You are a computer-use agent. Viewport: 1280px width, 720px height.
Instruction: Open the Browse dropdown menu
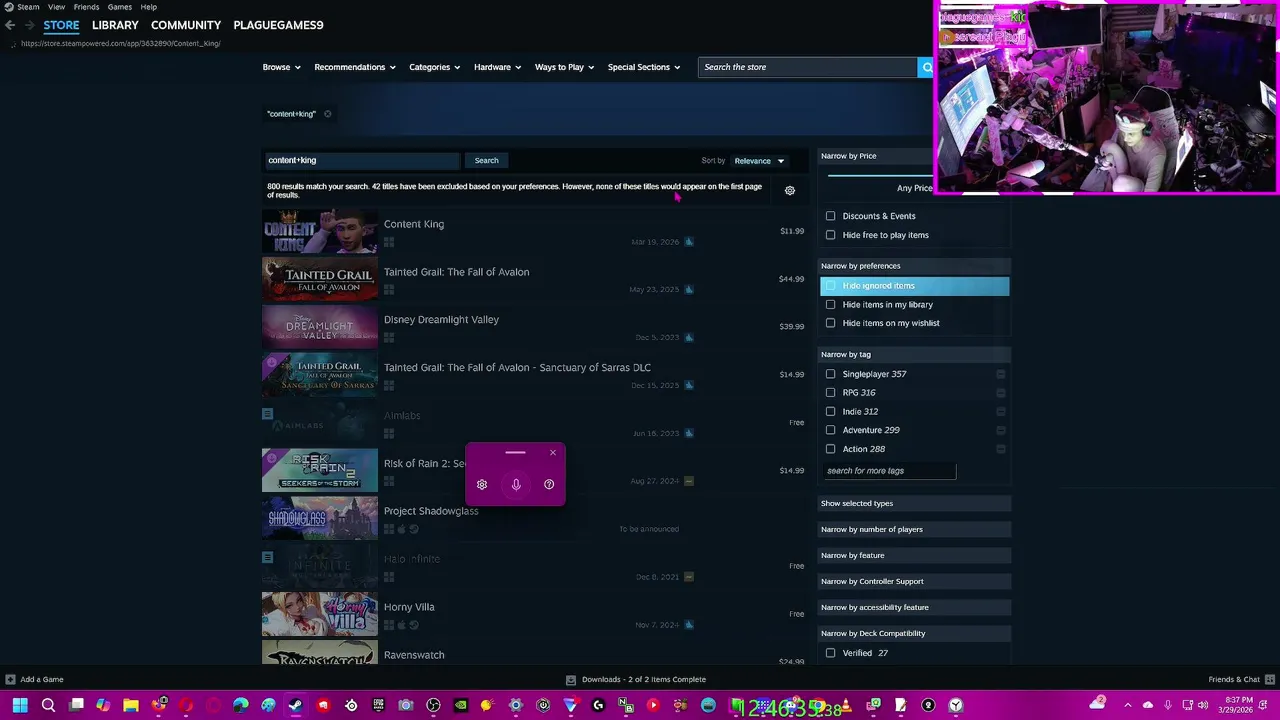282,67
